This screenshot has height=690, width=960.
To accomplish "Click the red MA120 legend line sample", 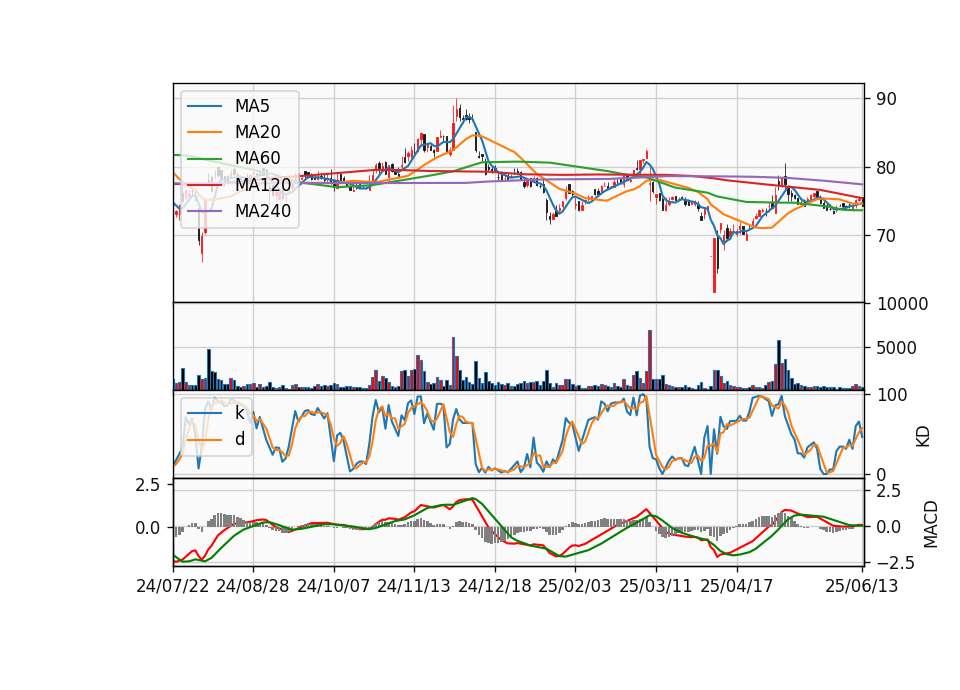I will click(x=204, y=185).
